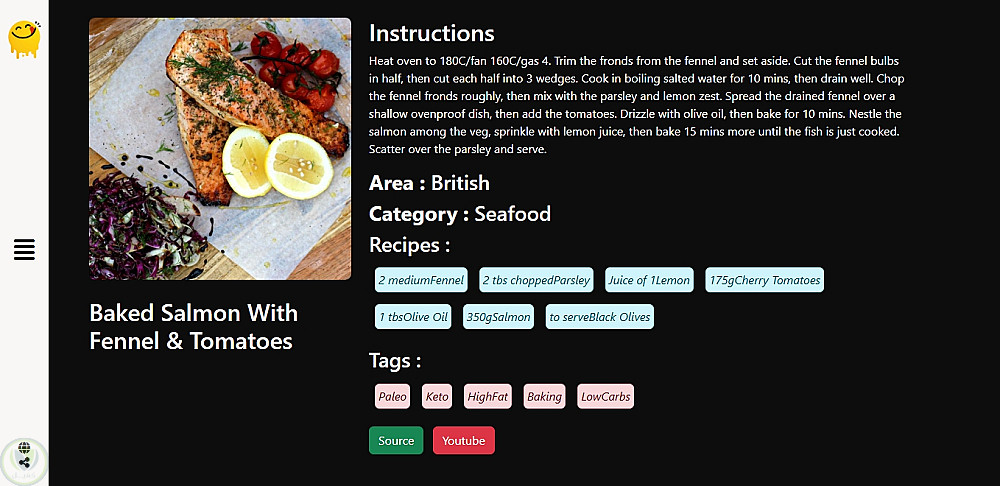Click the HighFat tag
Screen dimensions: 1000x486
click(x=487, y=397)
